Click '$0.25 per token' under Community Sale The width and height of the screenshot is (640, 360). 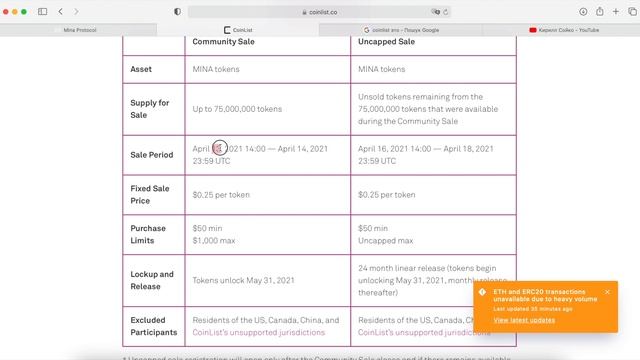(221, 195)
